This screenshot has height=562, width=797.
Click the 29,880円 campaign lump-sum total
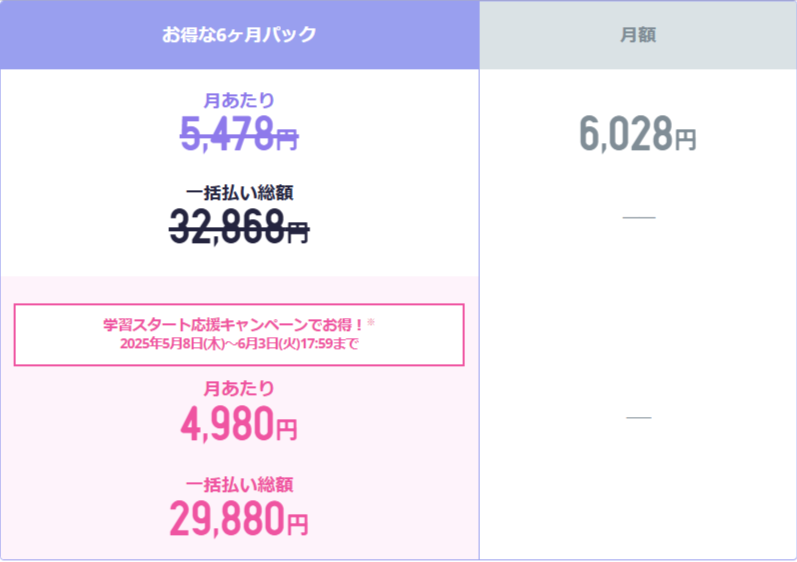point(239,518)
